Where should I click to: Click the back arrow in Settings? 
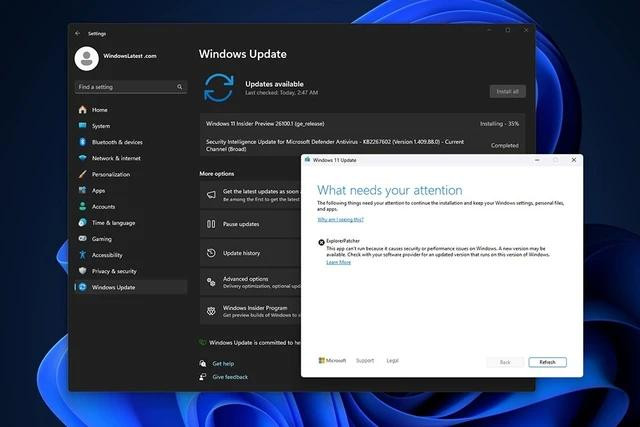tap(78, 33)
